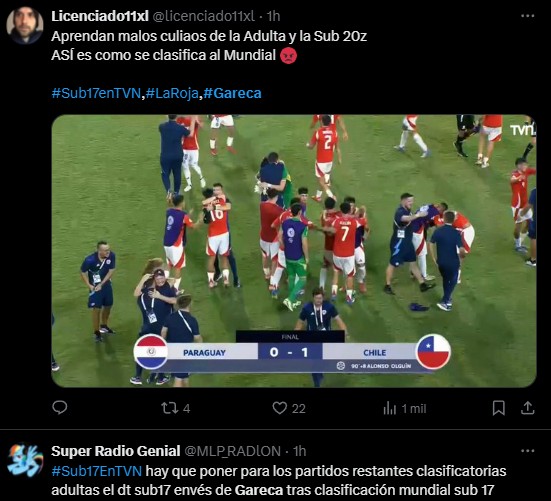551x501 pixels.
Task: Open more options on Super Radio Genial tweet
Action: (x=527, y=451)
